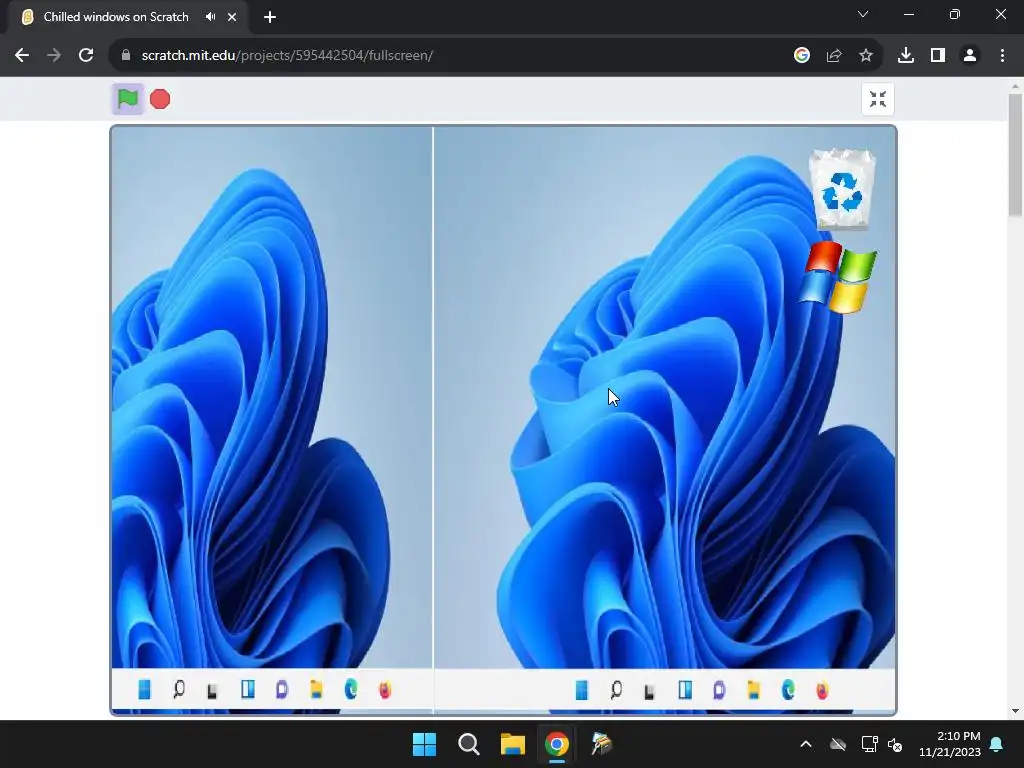Click yellow folder icon in pane without Recycle Bin

pos(316,689)
